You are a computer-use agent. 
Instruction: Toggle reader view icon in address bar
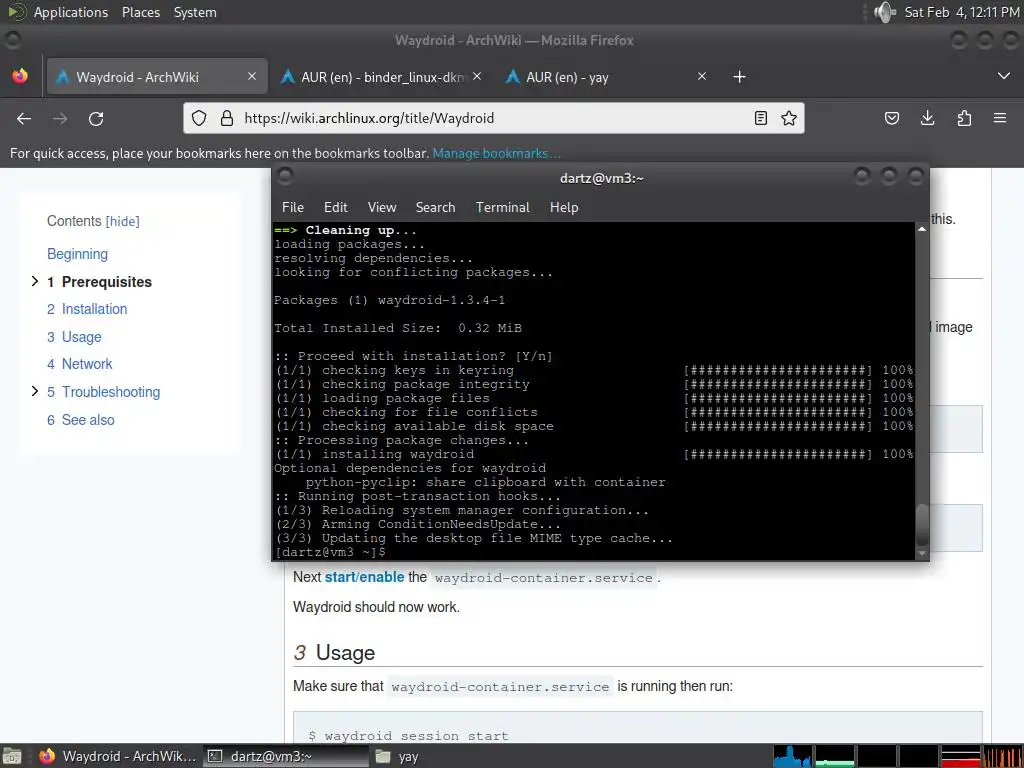tap(761, 118)
